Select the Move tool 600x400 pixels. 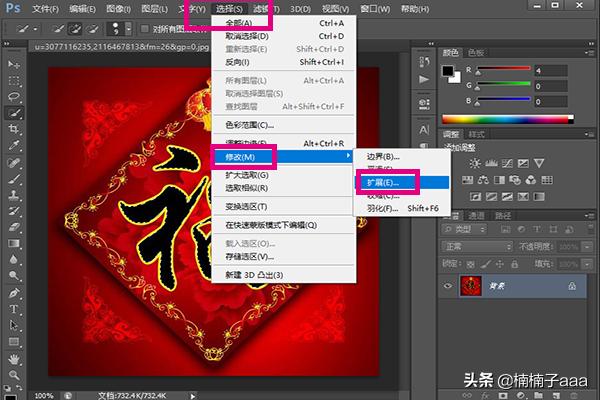pos(14,64)
